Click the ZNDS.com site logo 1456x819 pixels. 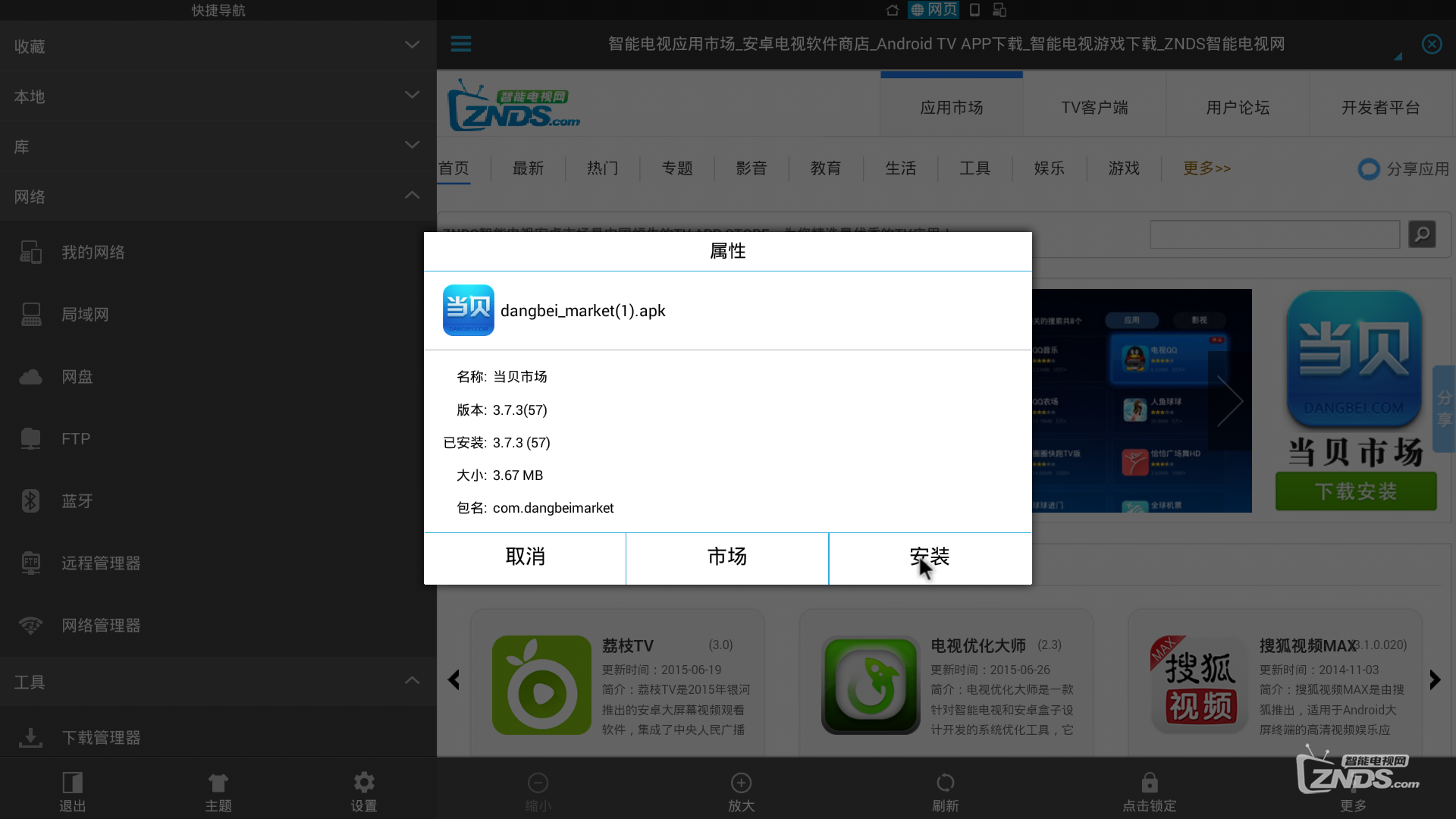pos(514,105)
